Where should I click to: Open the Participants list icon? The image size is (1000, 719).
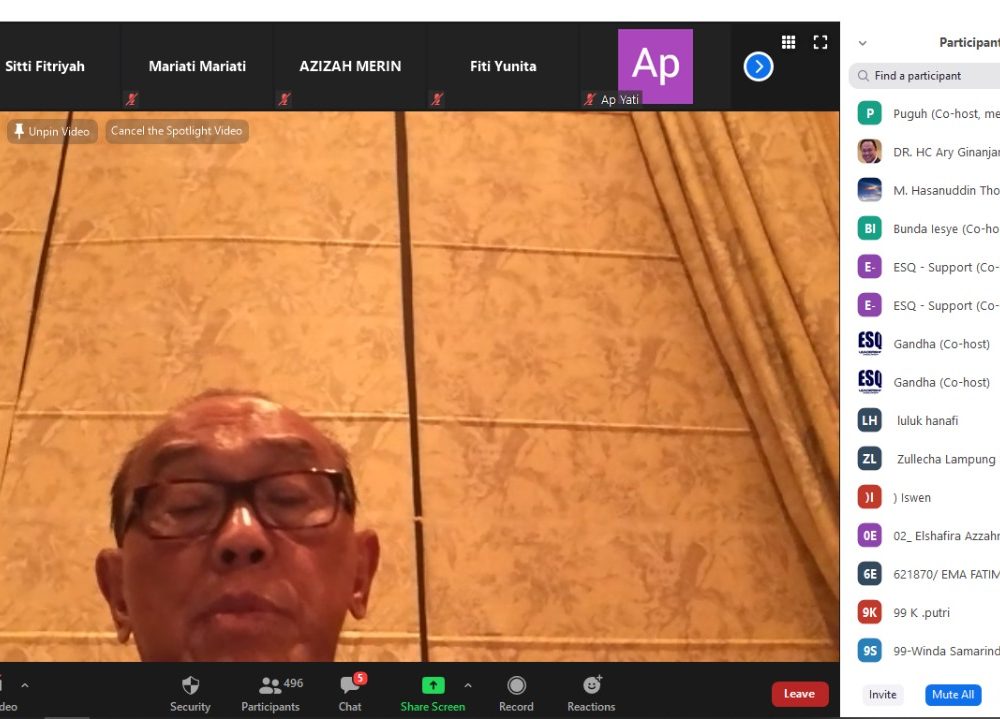point(270,686)
